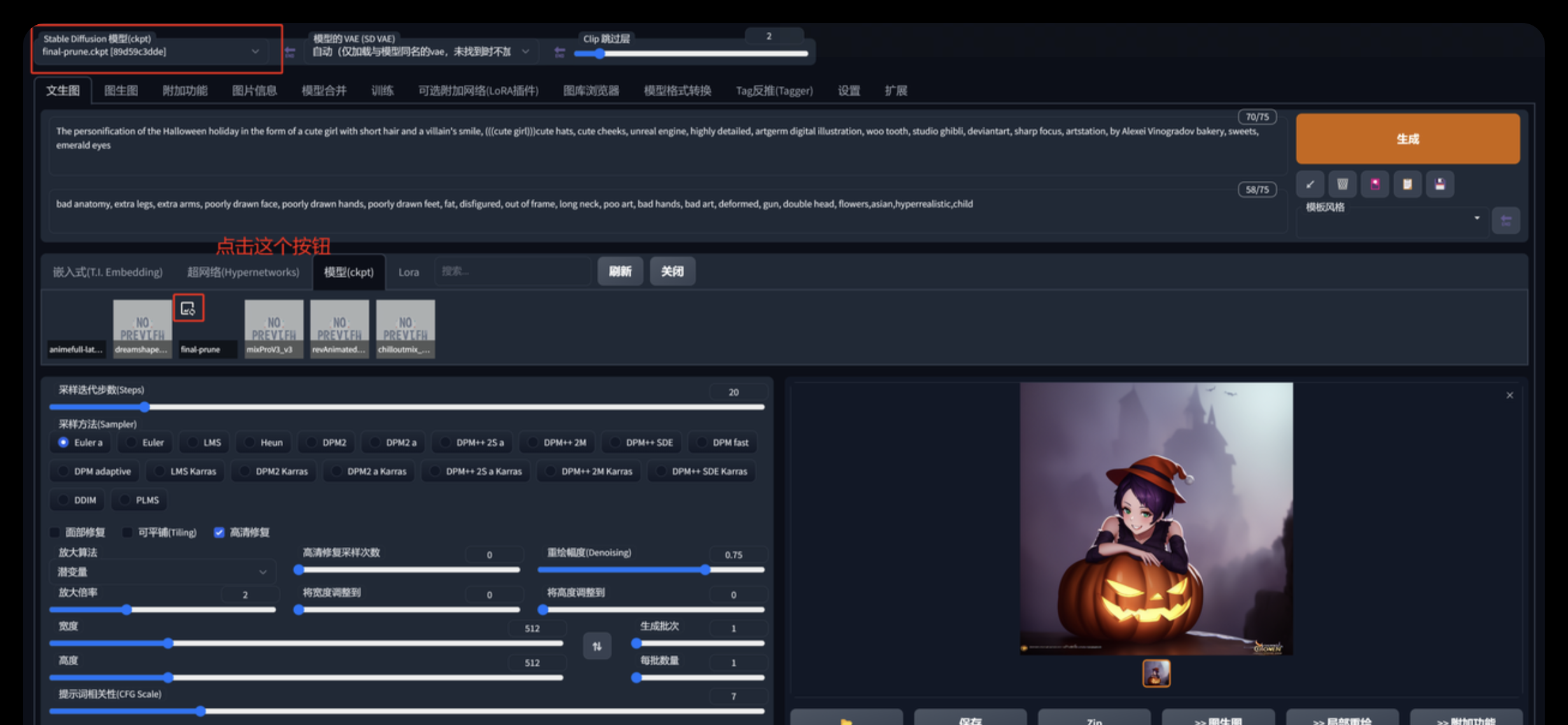Click the replace-preview icon on final-prune card
Image resolution: width=1568 pixels, height=725 pixels.
point(188,309)
